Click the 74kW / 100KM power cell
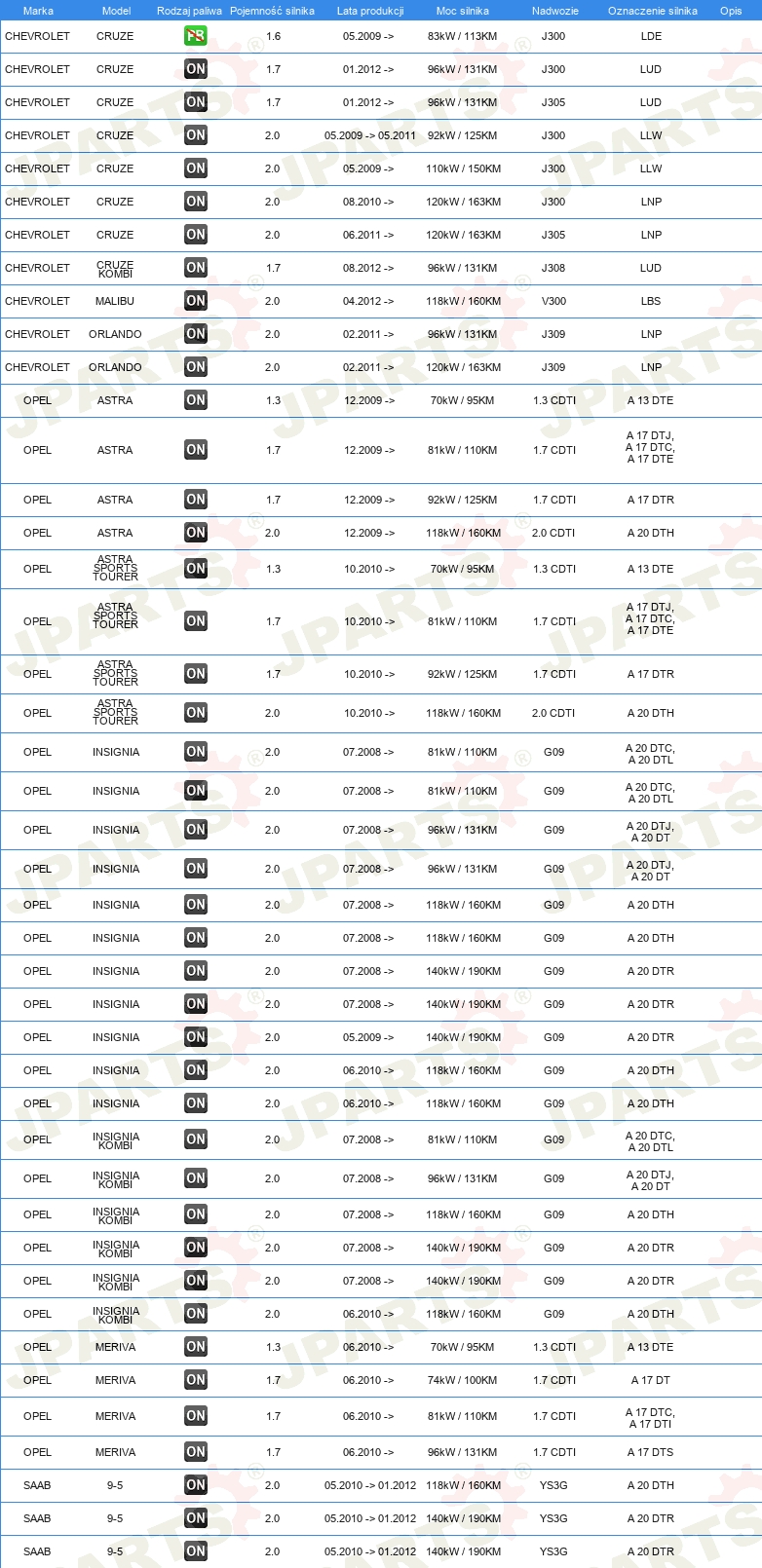 pos(463,1380)
